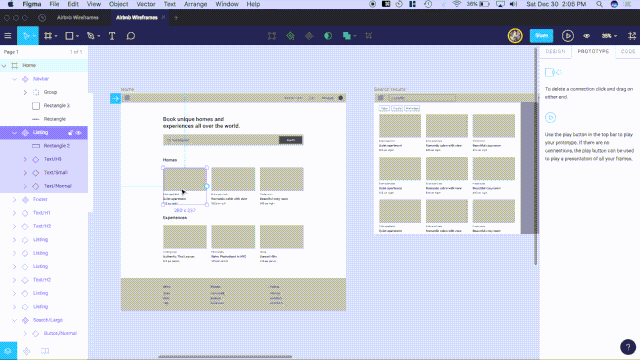Open the Library book icon at bottom left
The width and height of the screenshot is (640, 360).
[45, 351]
